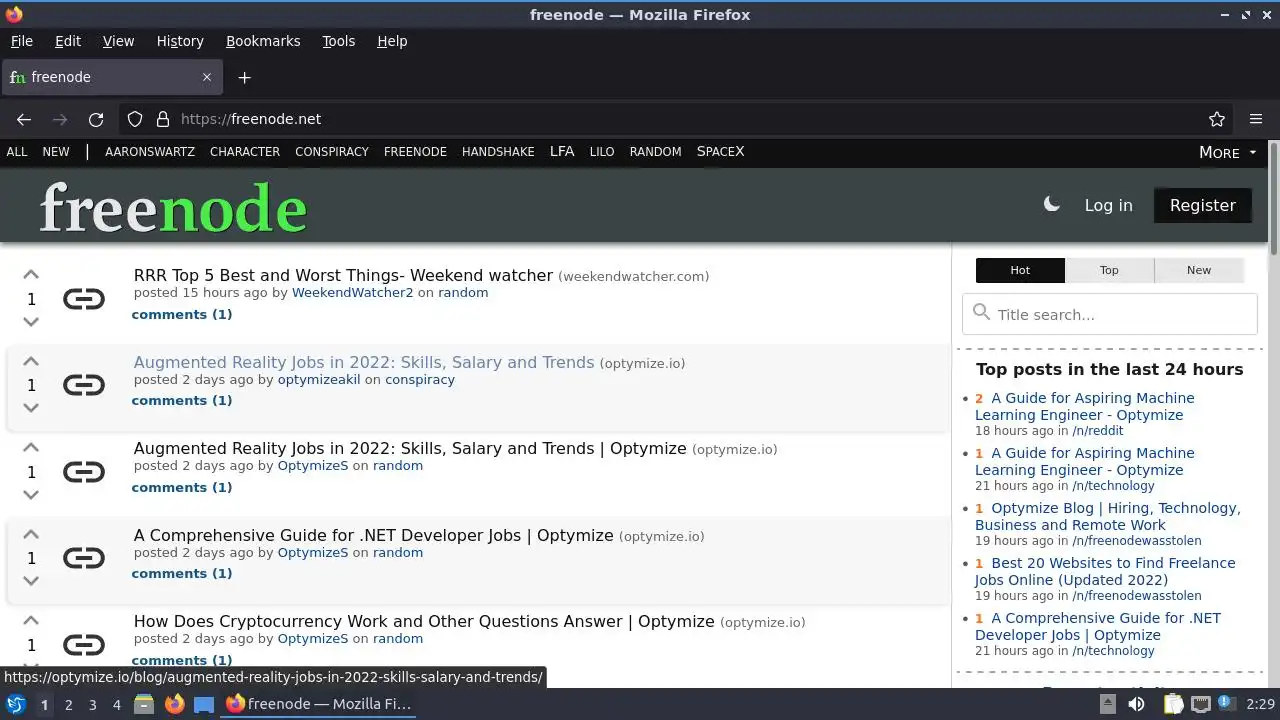Viewport: 1280px width, 720px height.
Task: Open RRR Top 5 Best and Worst Things title
Action: (343, 275)
